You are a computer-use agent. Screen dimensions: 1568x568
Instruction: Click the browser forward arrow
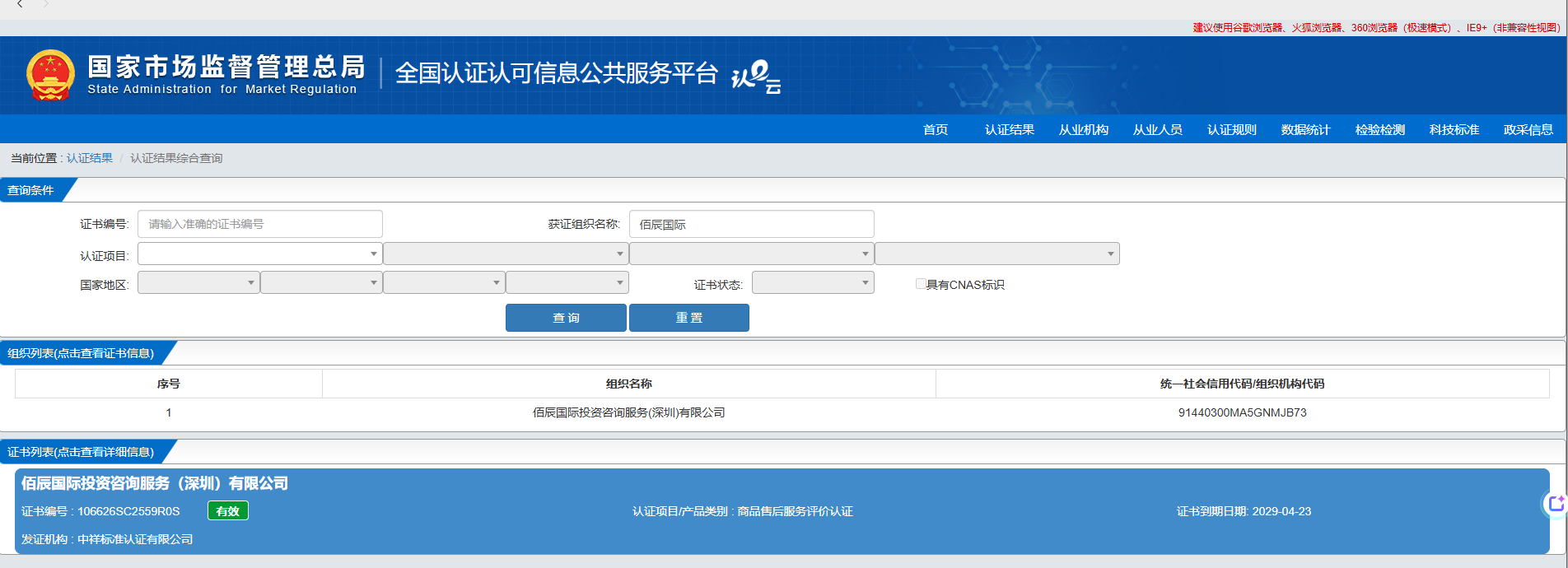click(46, 4)
